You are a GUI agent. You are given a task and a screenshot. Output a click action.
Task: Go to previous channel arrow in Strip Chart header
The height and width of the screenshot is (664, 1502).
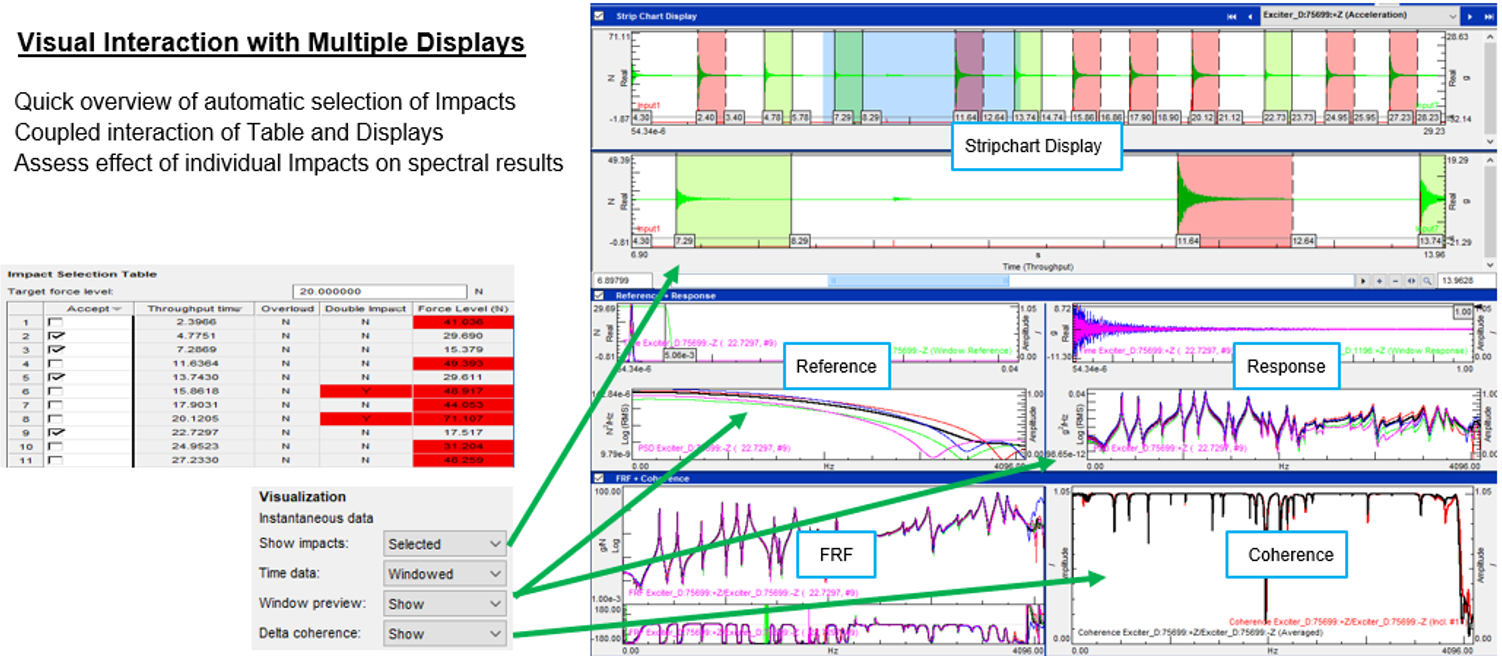tap(1250, 16)
